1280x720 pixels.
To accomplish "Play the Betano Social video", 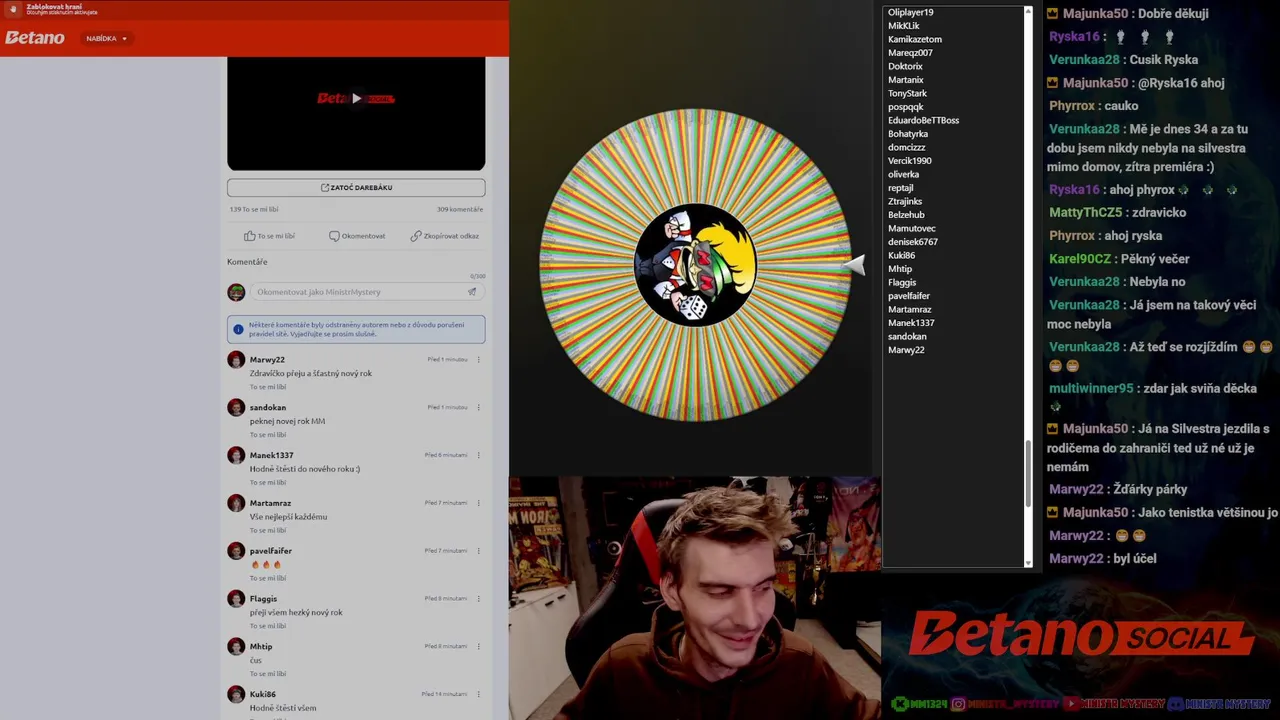I will coord(356,98).
